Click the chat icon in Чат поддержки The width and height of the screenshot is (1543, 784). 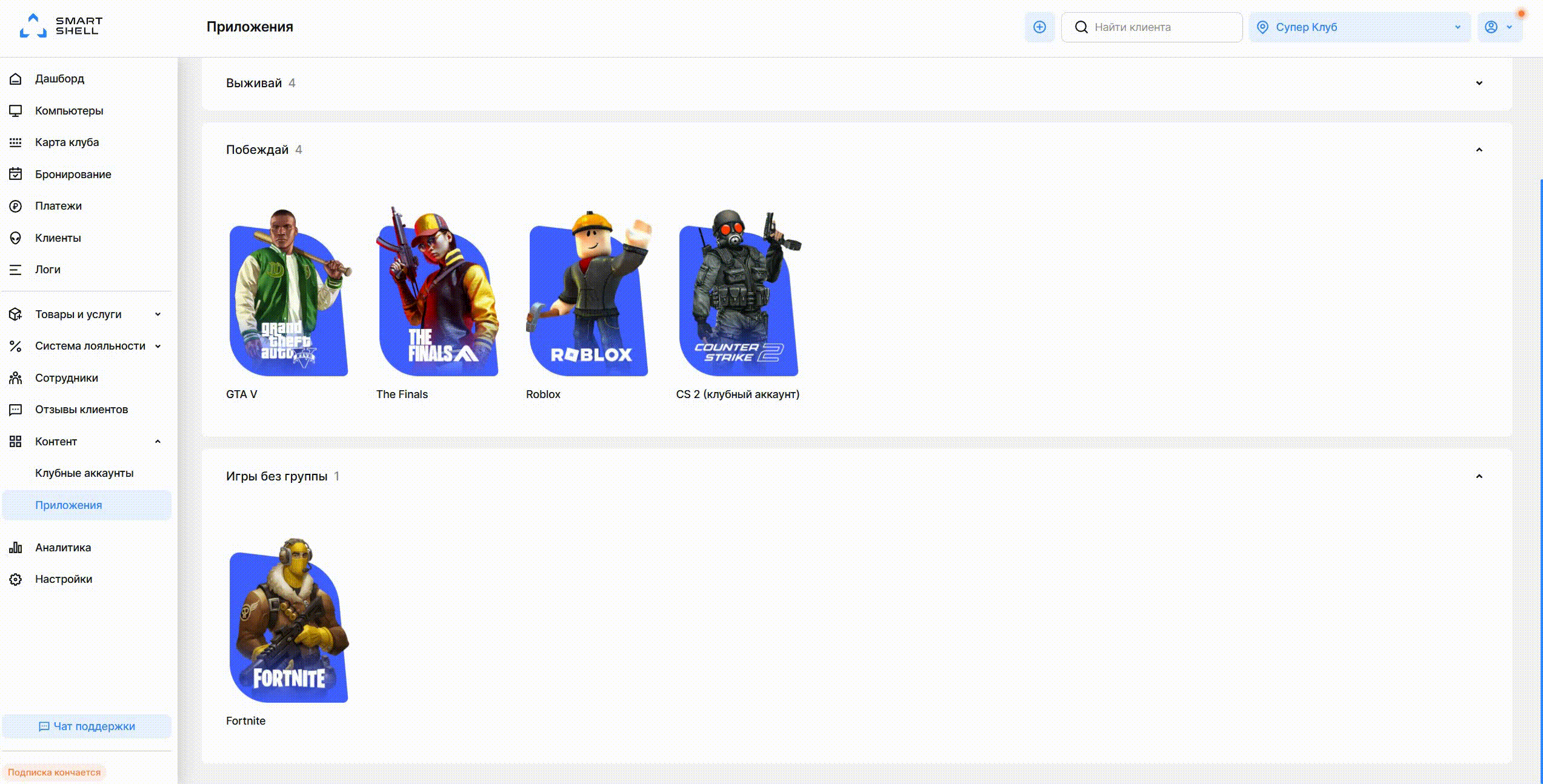(x=44, y=726)
